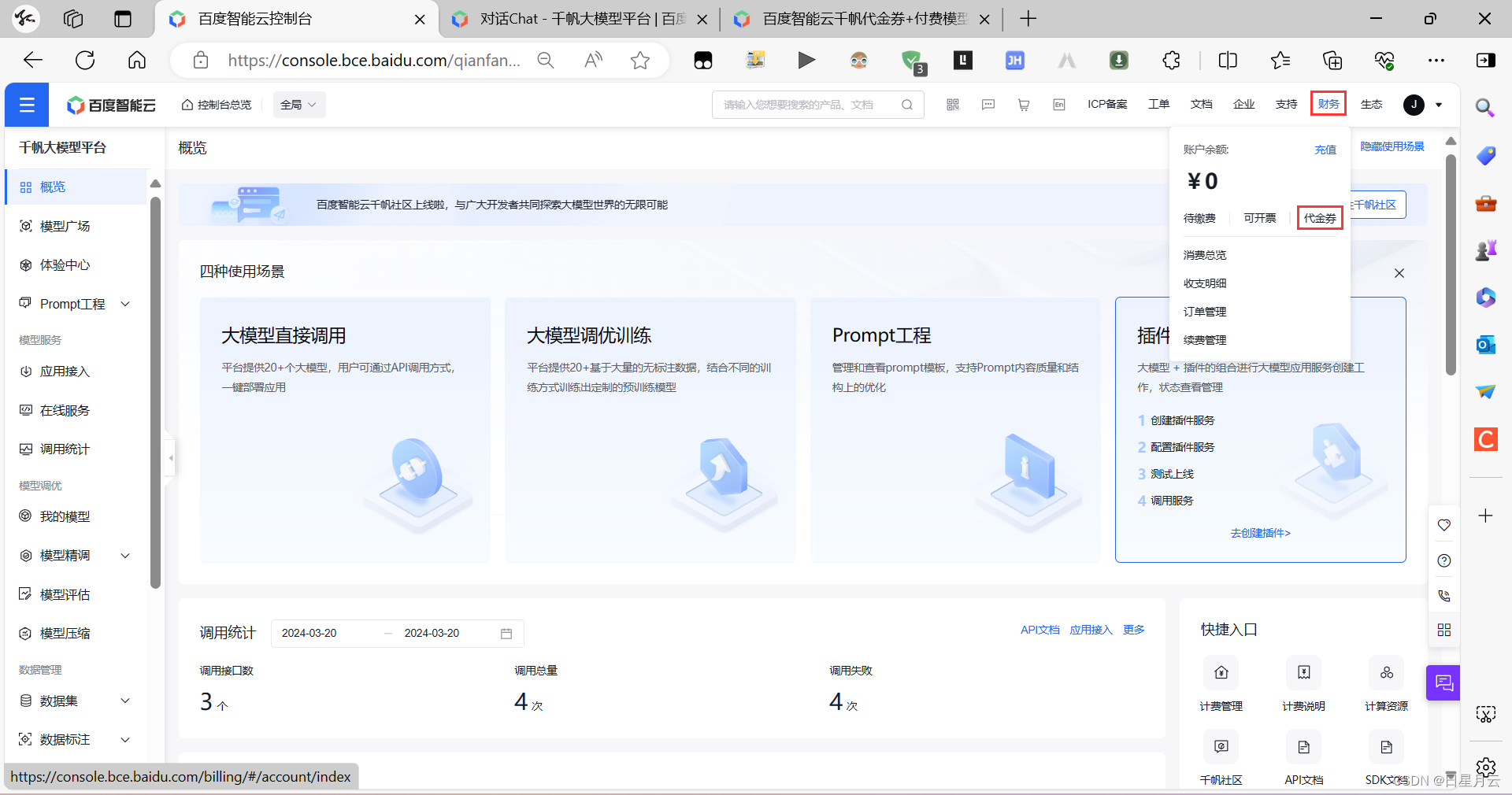Click the floating phone contact icon
This screenshot has height=795, width=1512.
point(1444,596)
